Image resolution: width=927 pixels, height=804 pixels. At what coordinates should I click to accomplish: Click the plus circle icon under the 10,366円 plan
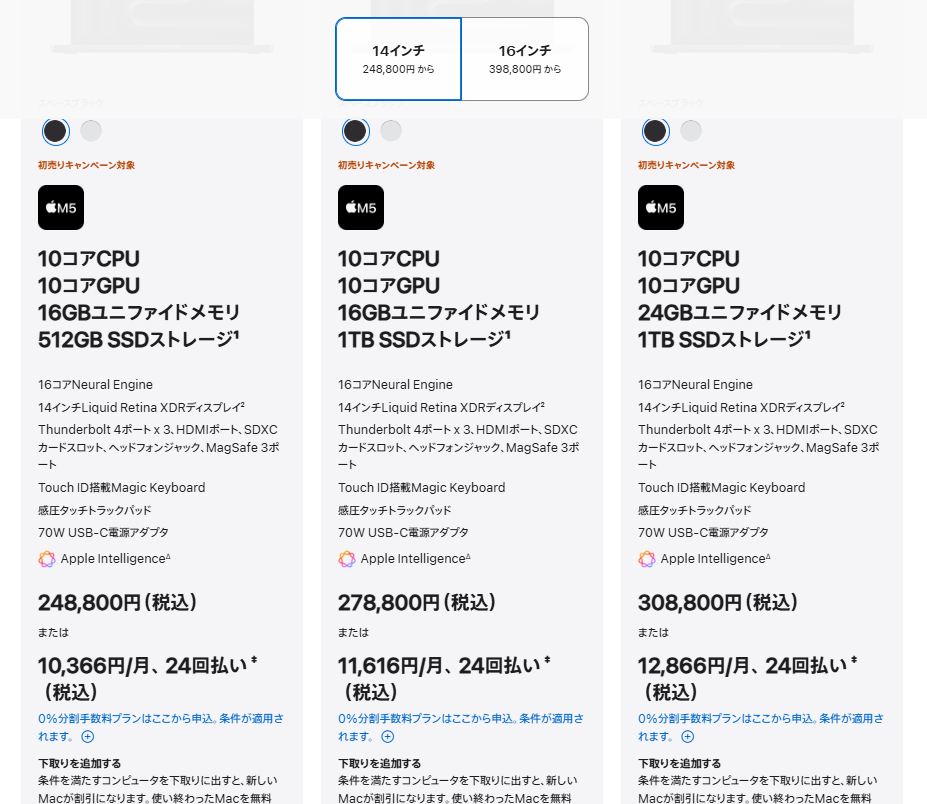click(88, 737)
